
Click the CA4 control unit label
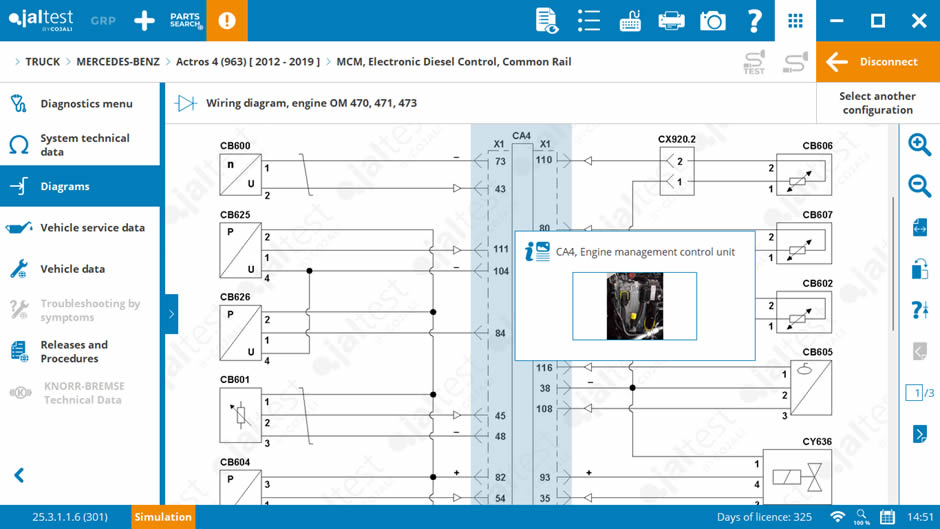[521, 136]
